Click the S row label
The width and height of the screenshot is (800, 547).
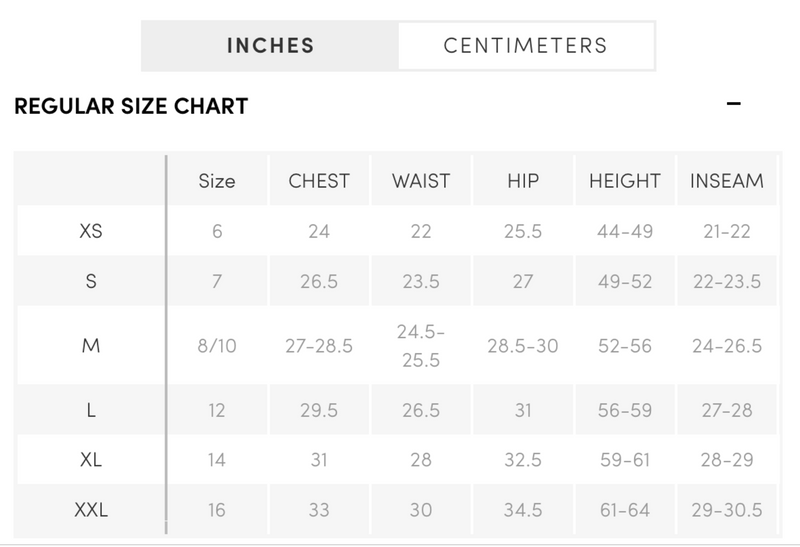point(91,281)
